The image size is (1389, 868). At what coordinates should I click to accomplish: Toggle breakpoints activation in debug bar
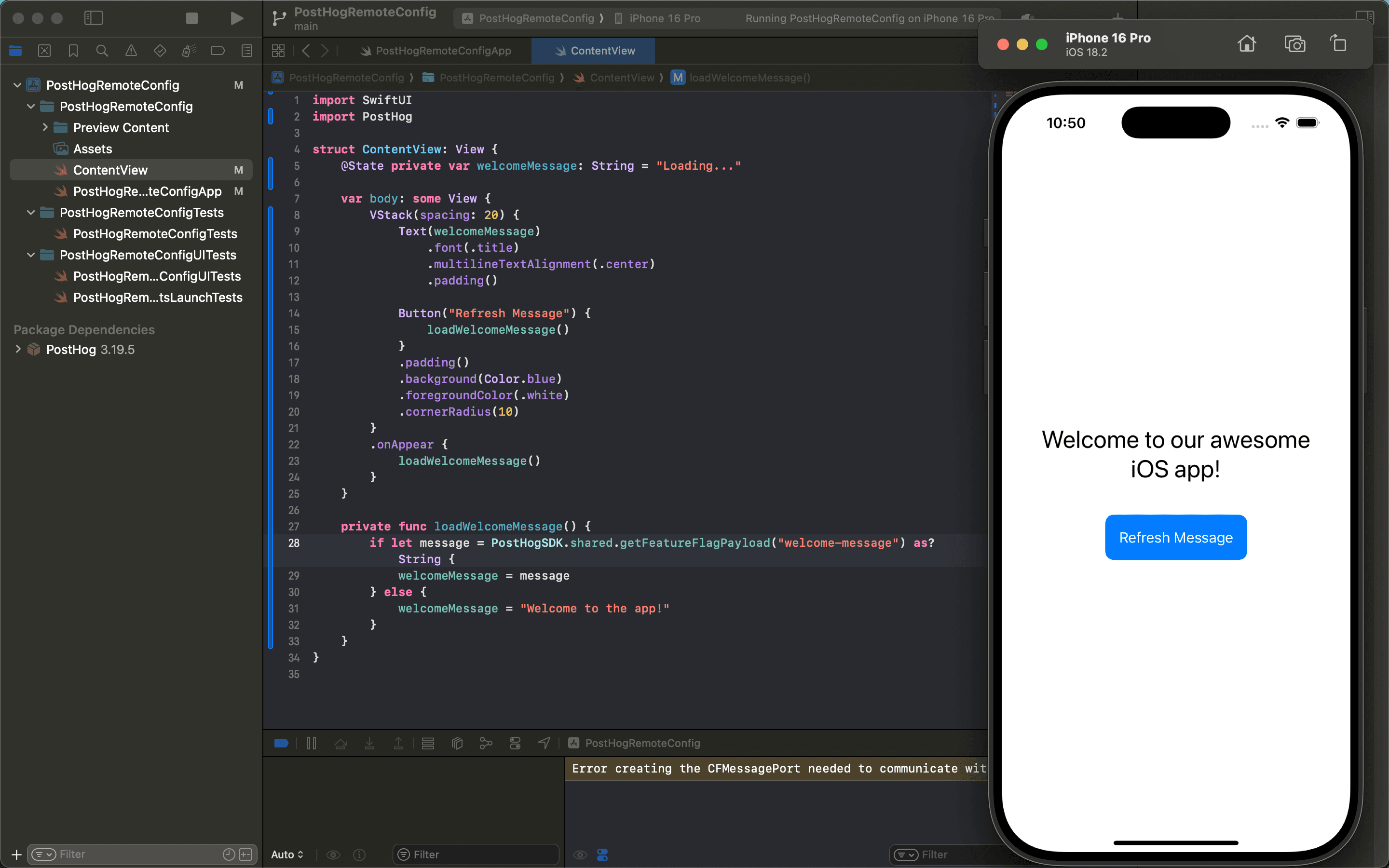[x=281, y=744]
